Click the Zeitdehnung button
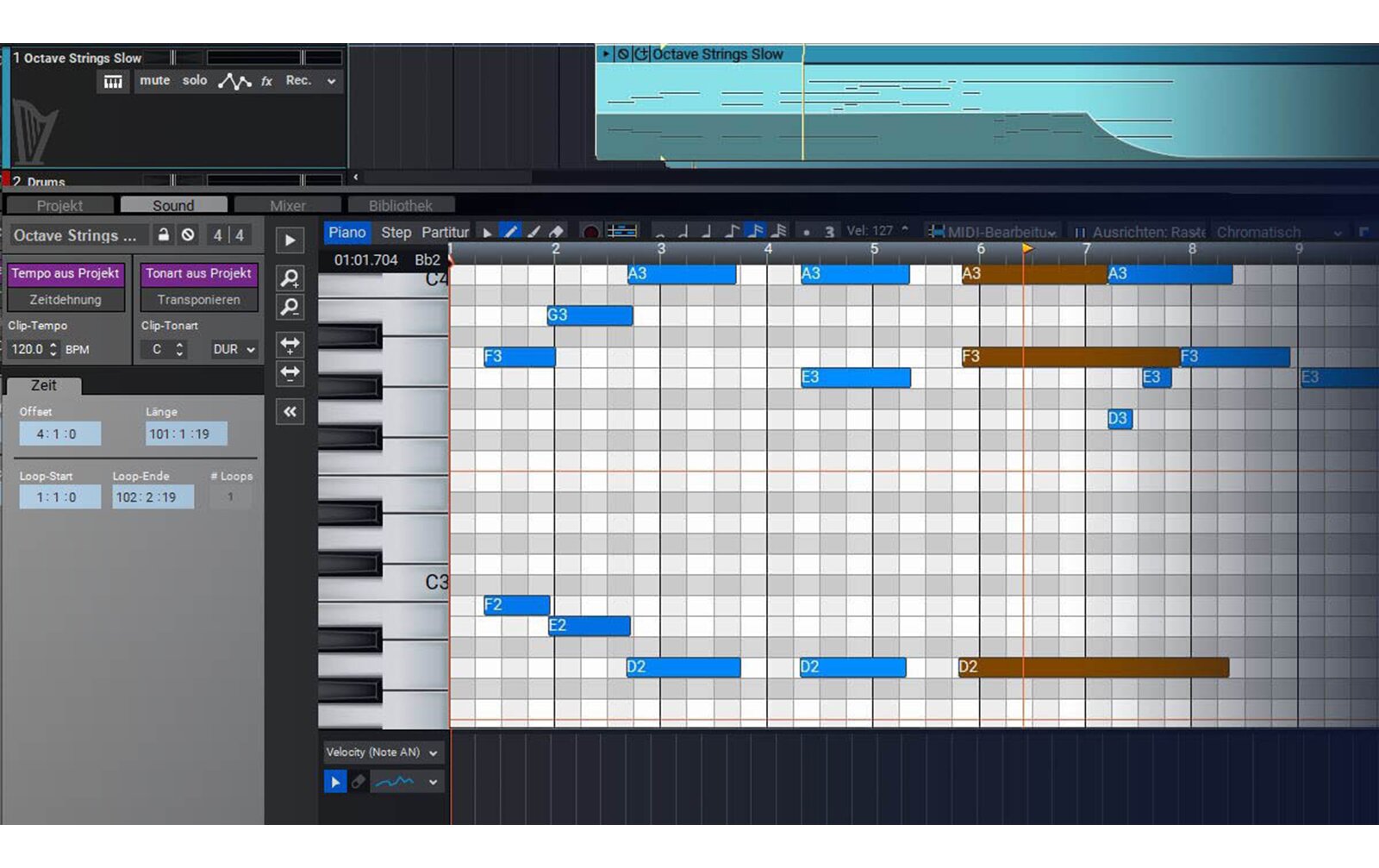The image size is (1379, 868). coord(66,299)
